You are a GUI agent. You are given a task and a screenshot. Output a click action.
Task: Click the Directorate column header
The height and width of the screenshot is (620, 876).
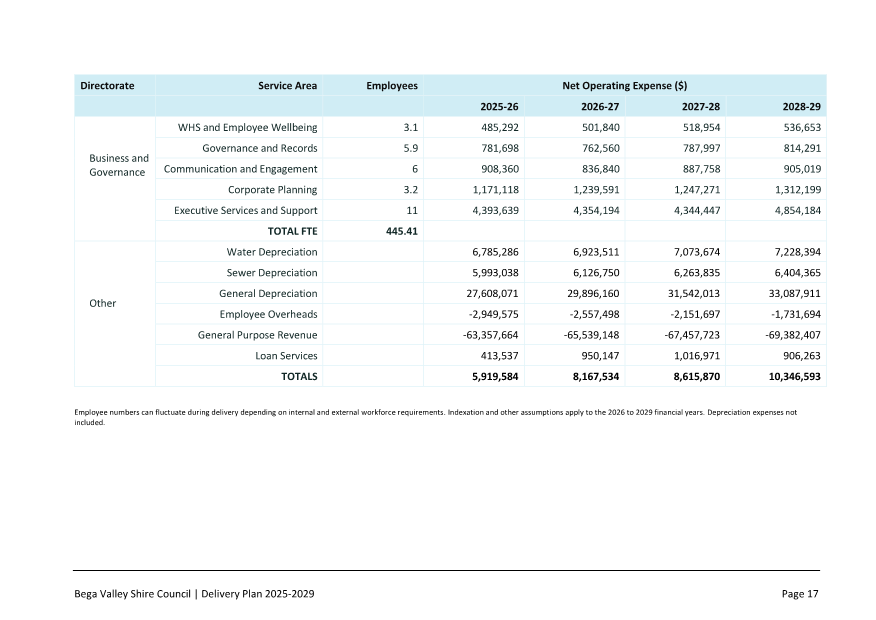[107, 86]
